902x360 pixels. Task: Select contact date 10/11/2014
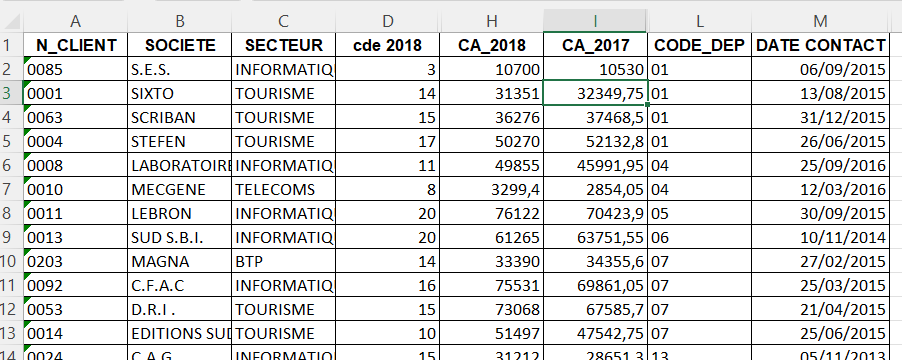[x=820, y=238]
